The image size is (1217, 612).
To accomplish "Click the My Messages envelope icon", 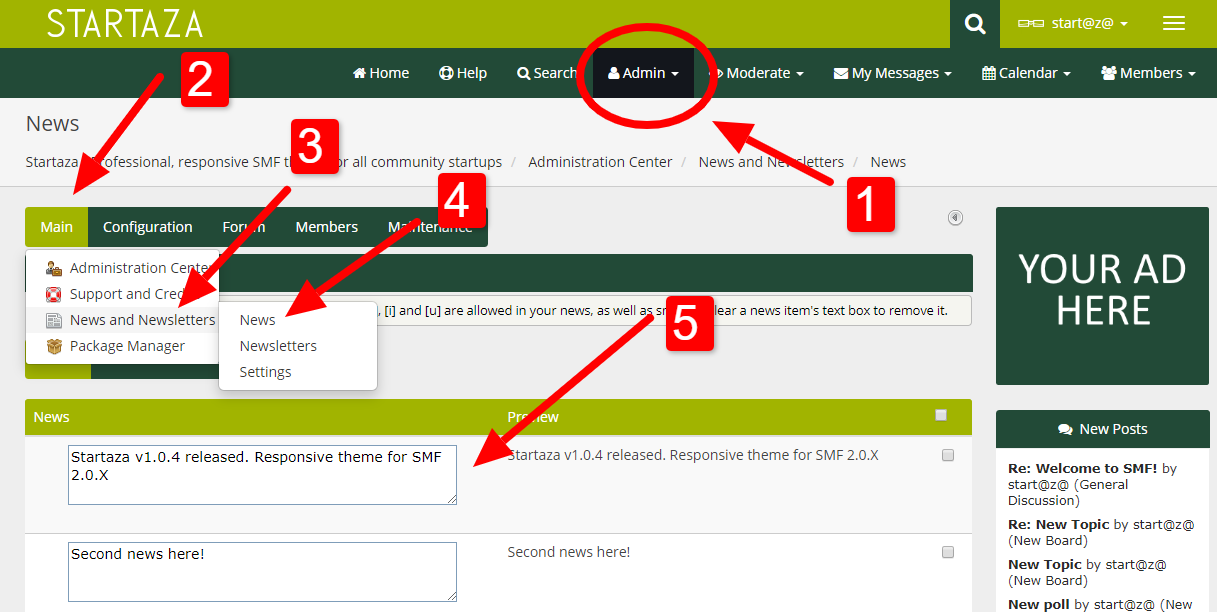I will 841,73.
